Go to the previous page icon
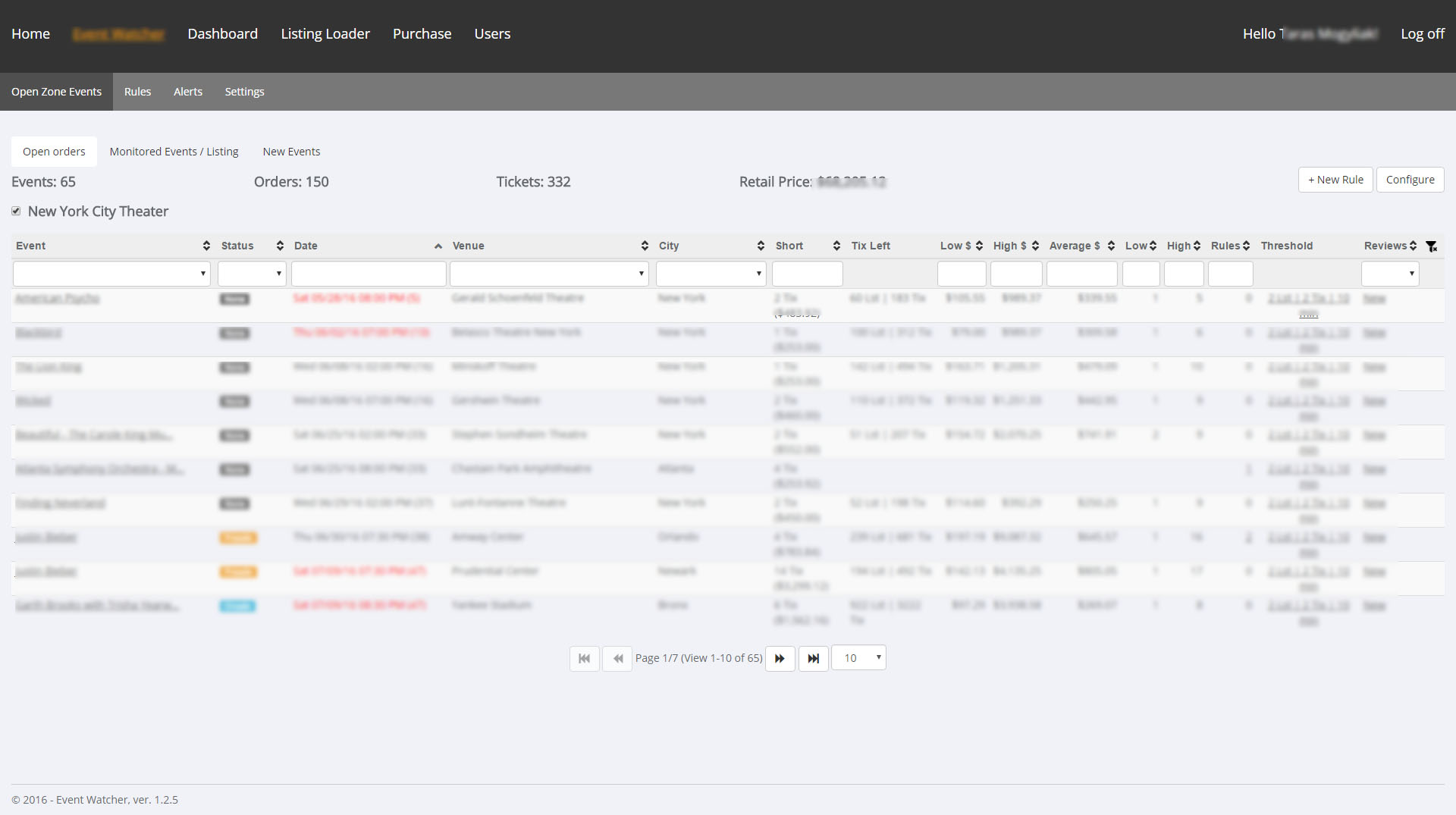Image resolution: width=1456 pixels, height=815 pixels. [x=617, y=658]
